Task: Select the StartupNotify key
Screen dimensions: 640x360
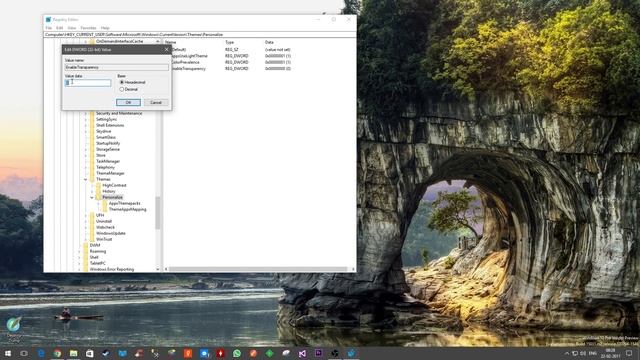Action: click(108, 143)
